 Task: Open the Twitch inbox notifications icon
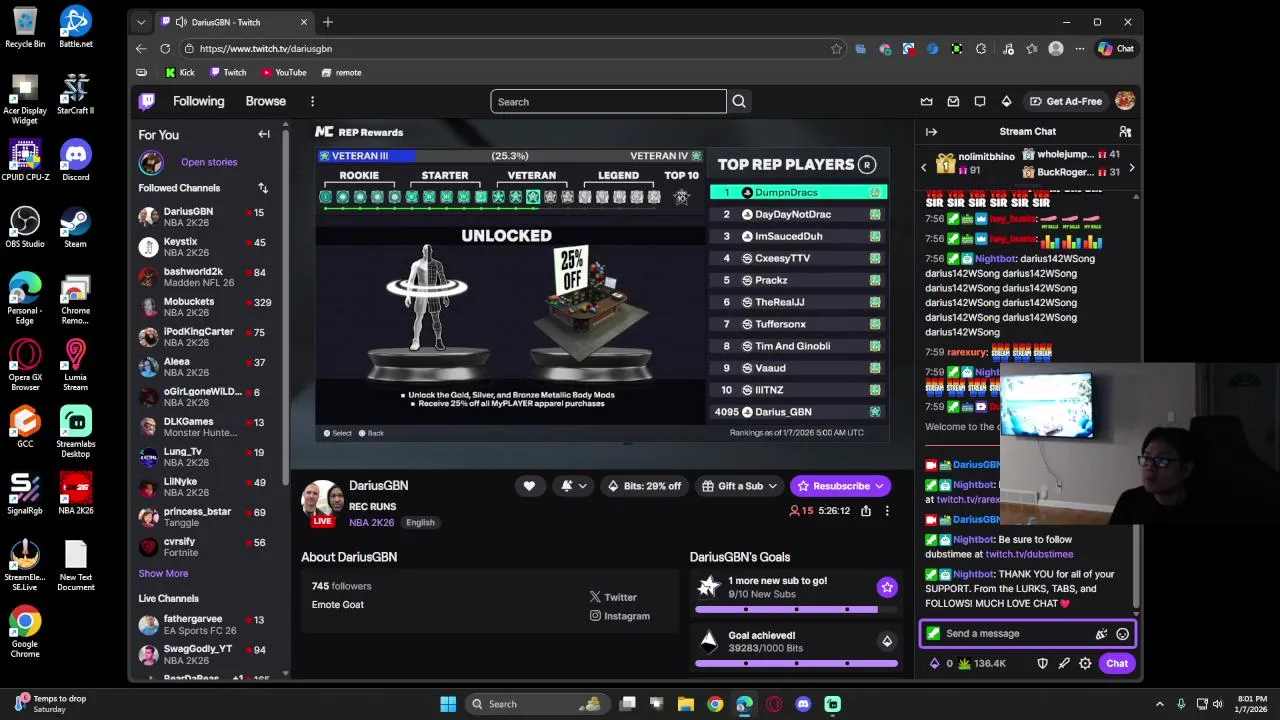953,101
